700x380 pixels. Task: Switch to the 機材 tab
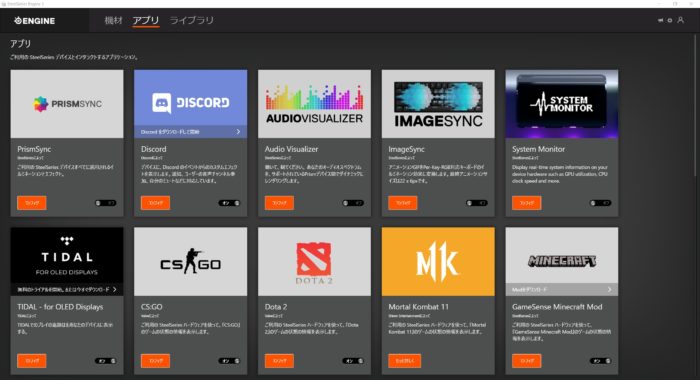click(x=113, y=20)
